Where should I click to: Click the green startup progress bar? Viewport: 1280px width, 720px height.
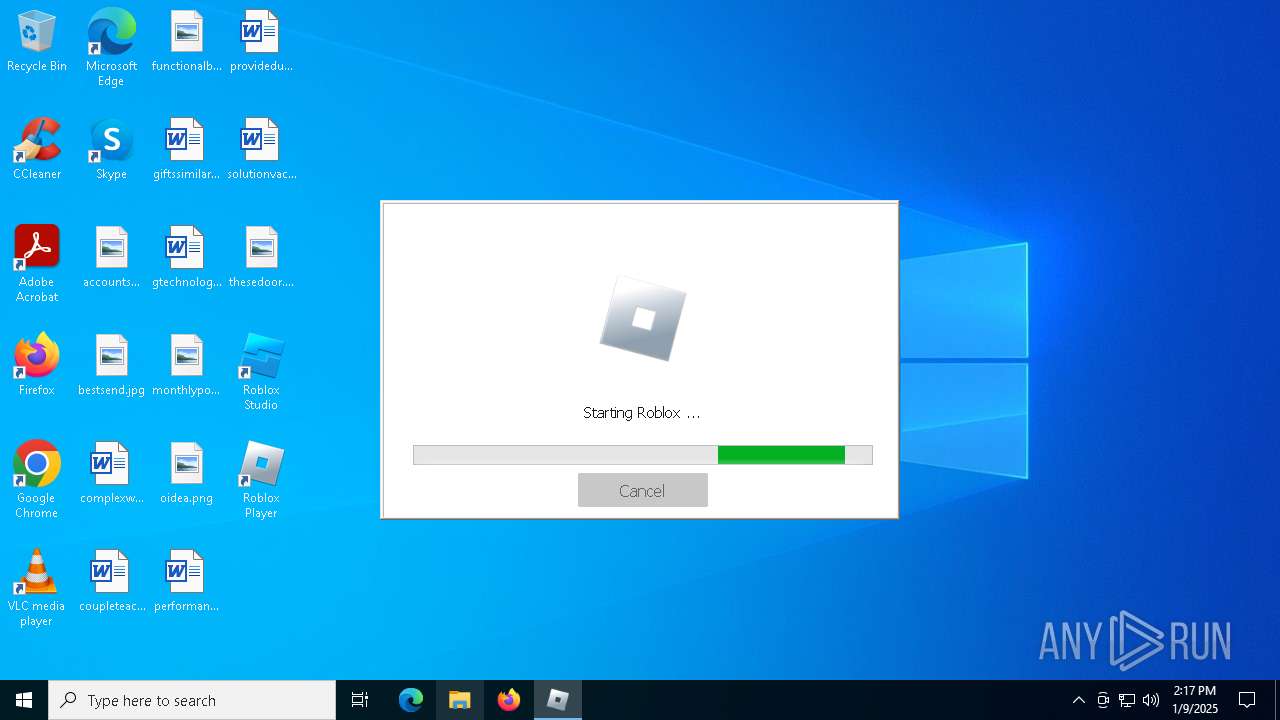(643, 455)
